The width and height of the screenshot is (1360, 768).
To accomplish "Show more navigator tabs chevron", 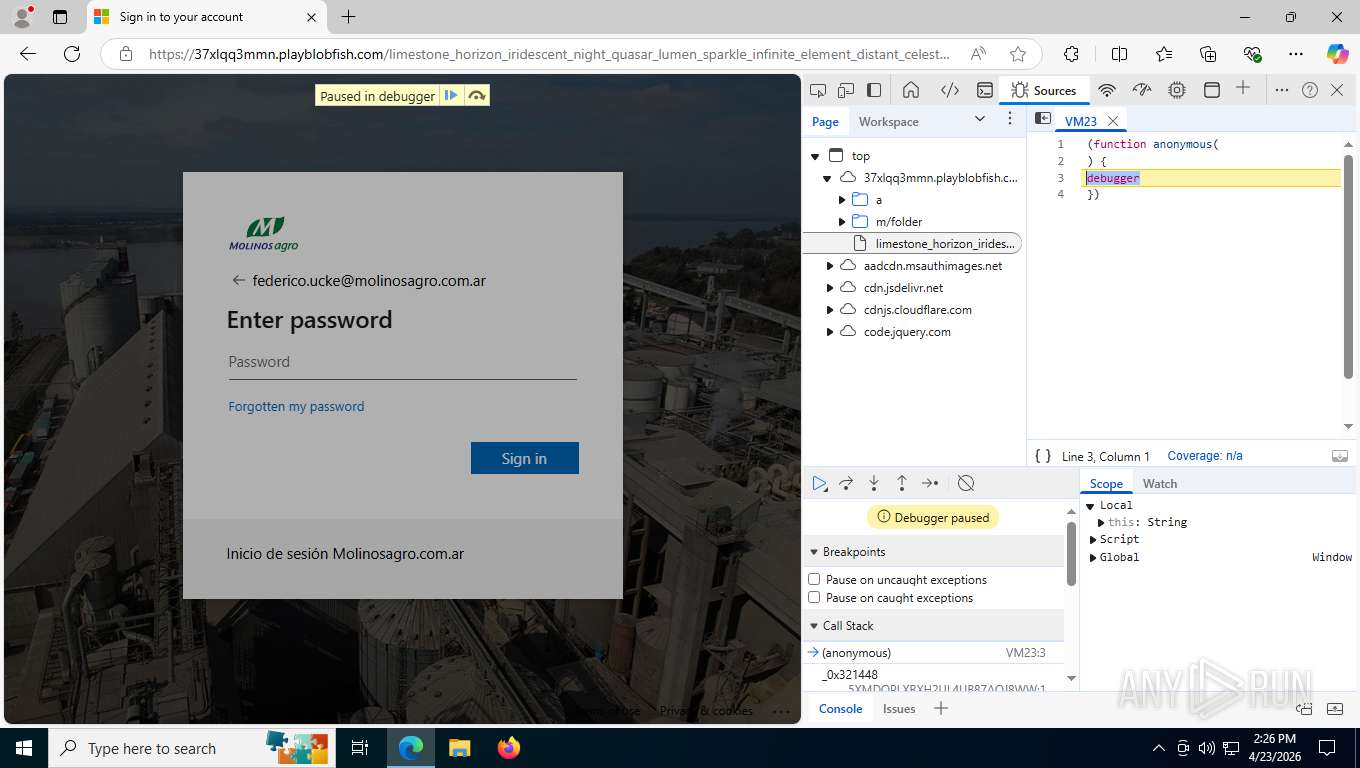I will coord(980,119).
